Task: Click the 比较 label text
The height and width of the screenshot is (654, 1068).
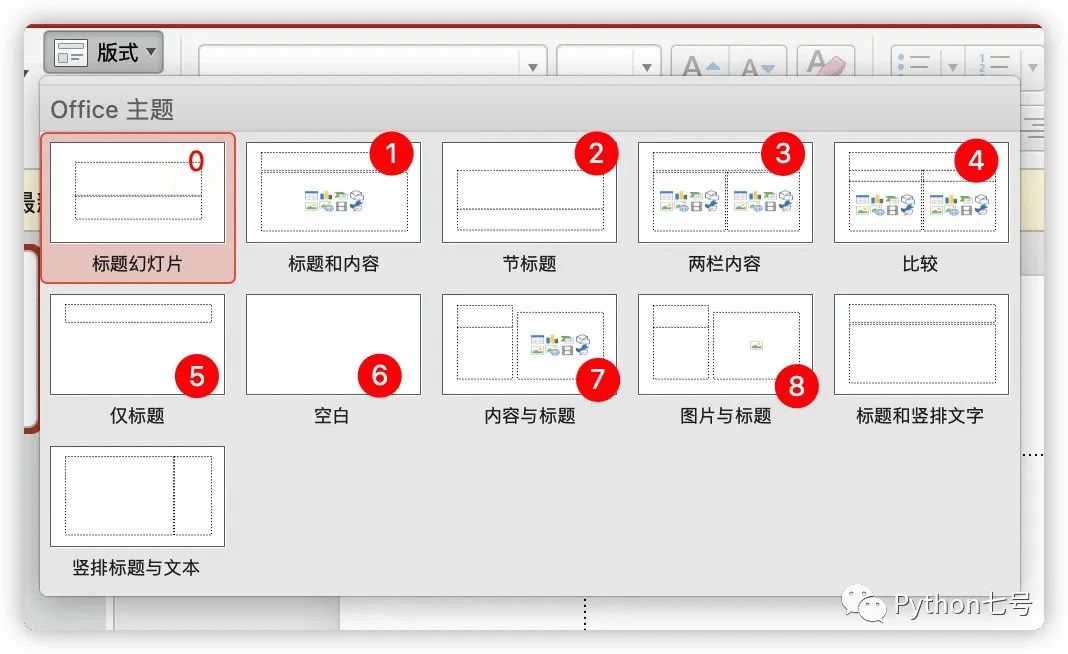Action: pos(920,264)
